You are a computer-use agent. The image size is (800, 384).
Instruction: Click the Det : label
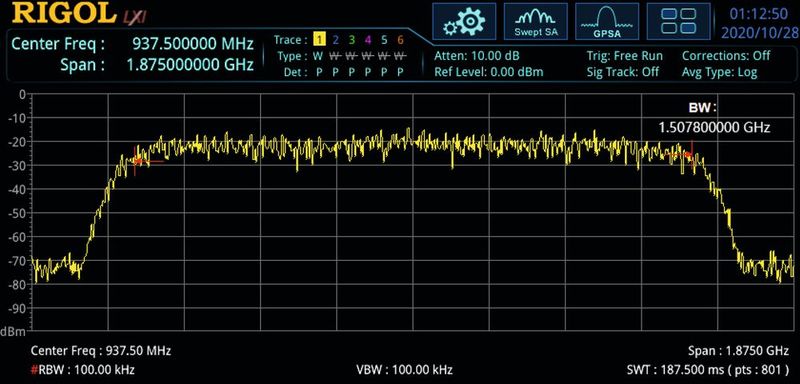click(295, 72)
